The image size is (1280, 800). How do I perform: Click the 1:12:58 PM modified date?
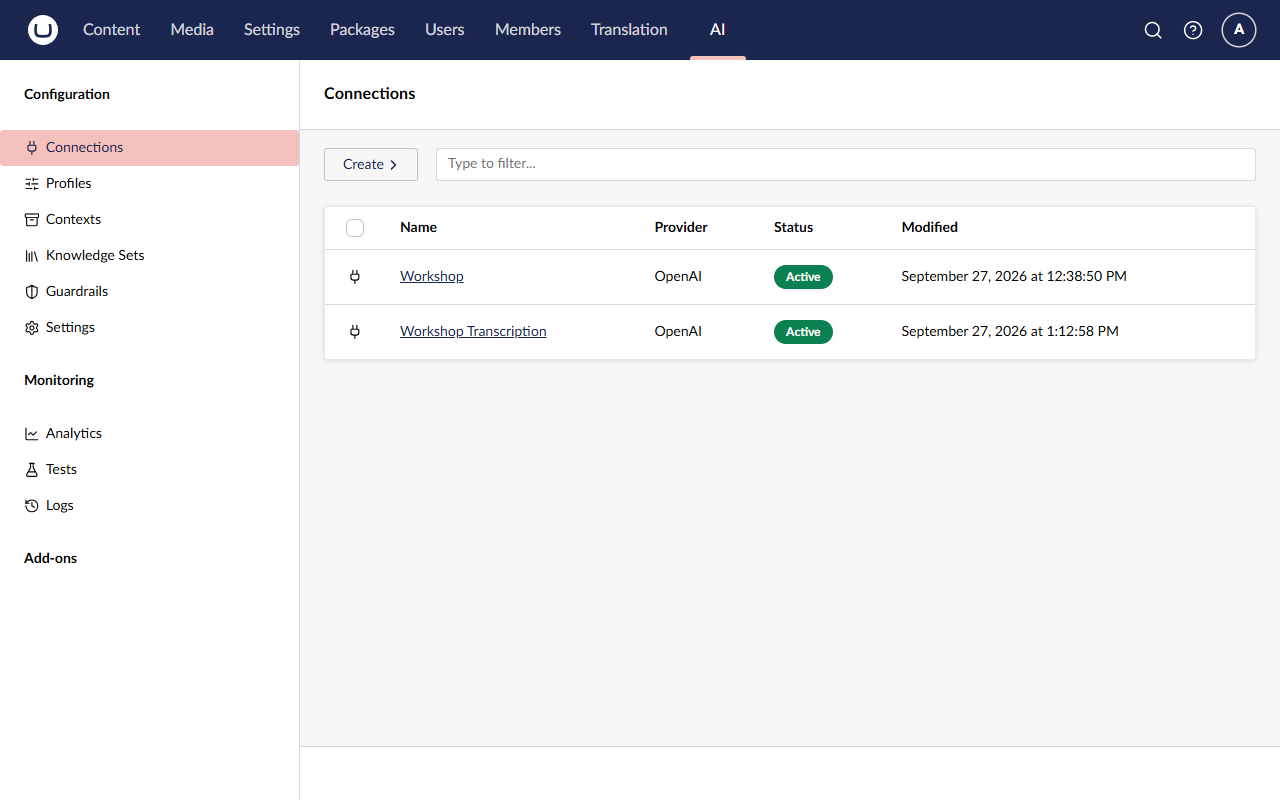click(x=1010, y=331)
